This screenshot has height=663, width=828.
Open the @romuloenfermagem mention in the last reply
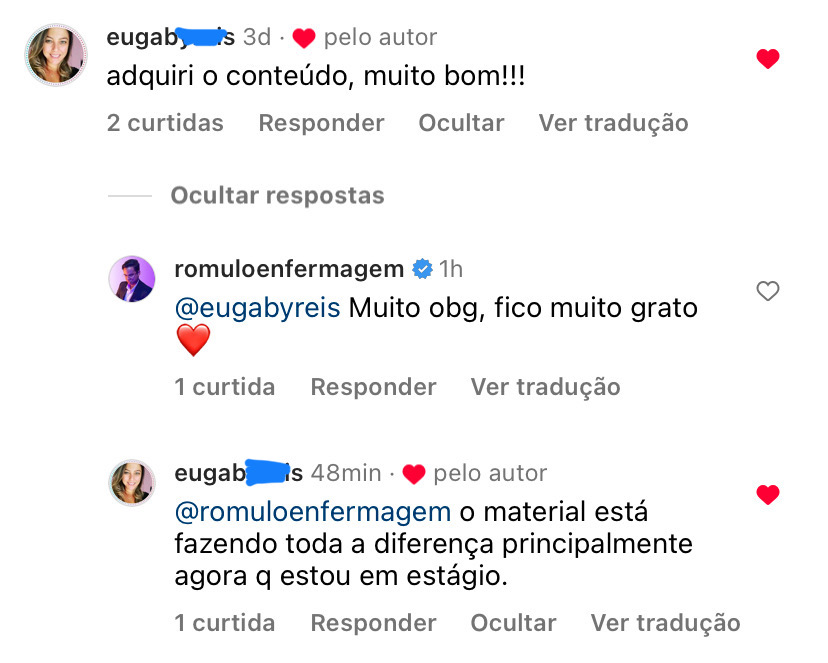pyautogui.click(x=312, y=512)
